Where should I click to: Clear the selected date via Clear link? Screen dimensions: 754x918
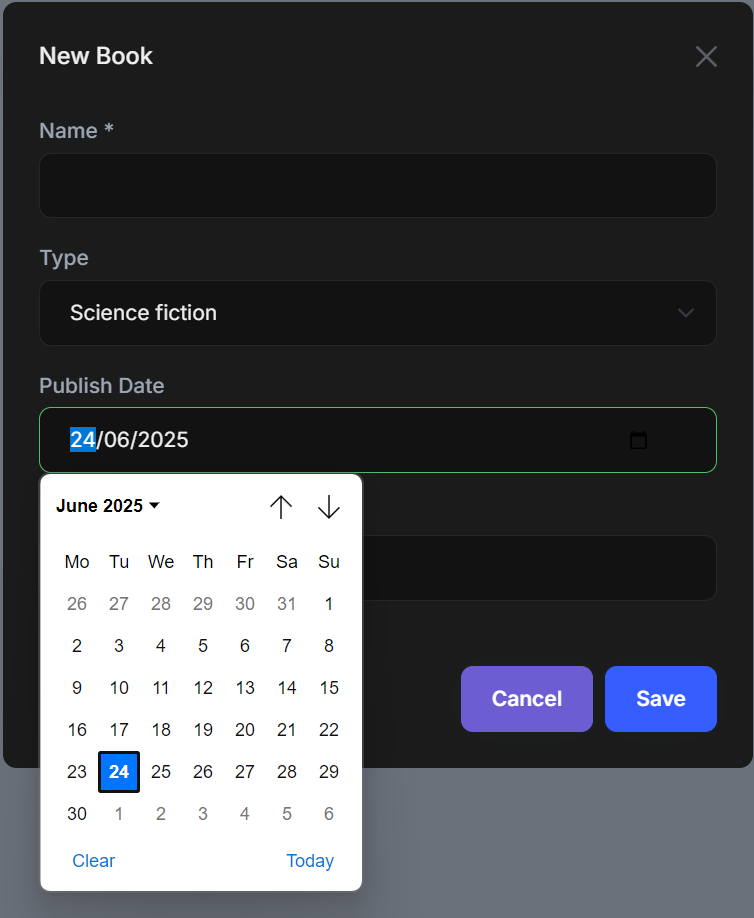coord(94,861)
